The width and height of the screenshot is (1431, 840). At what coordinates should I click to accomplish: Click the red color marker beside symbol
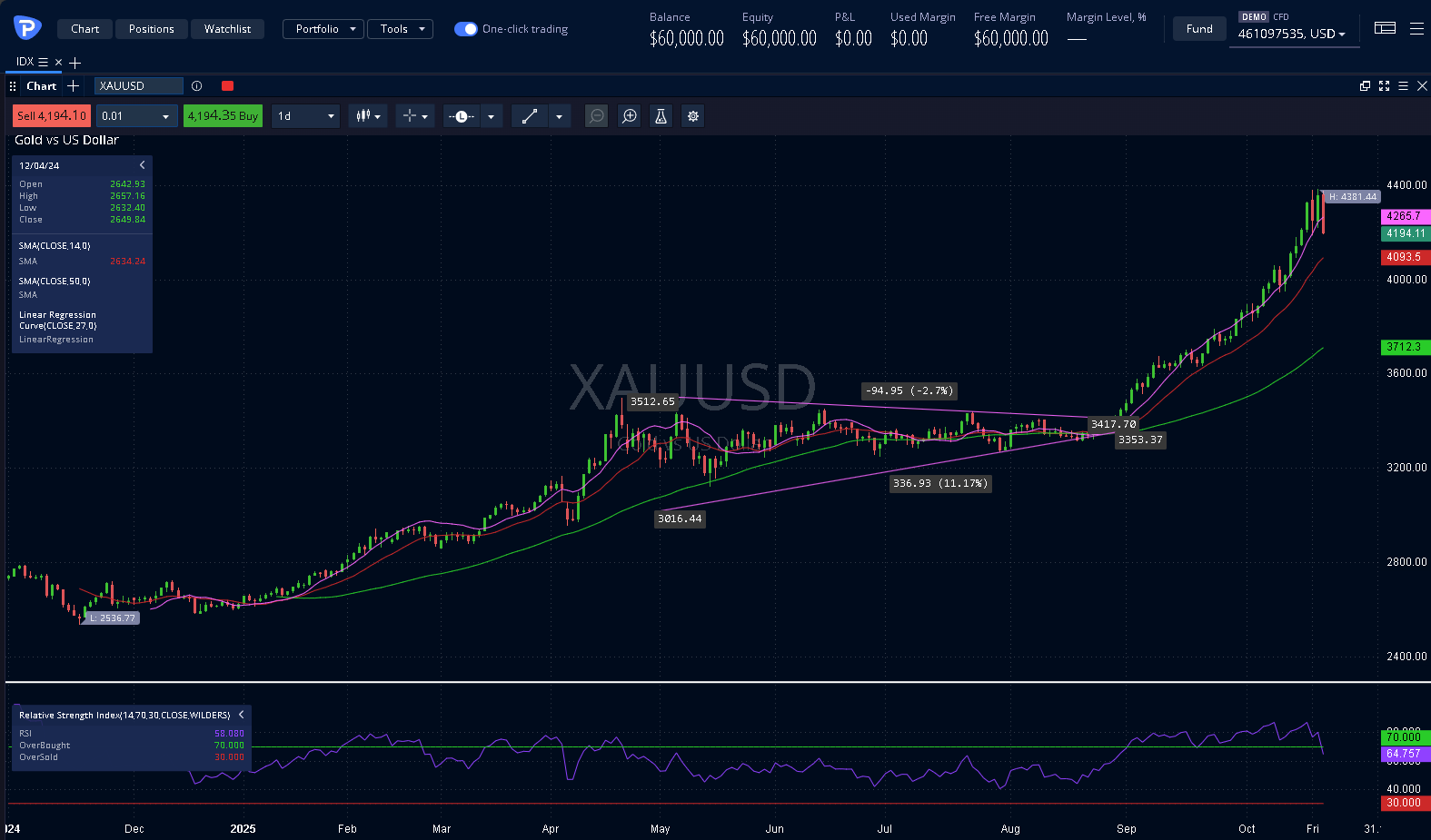coord(227,86)
